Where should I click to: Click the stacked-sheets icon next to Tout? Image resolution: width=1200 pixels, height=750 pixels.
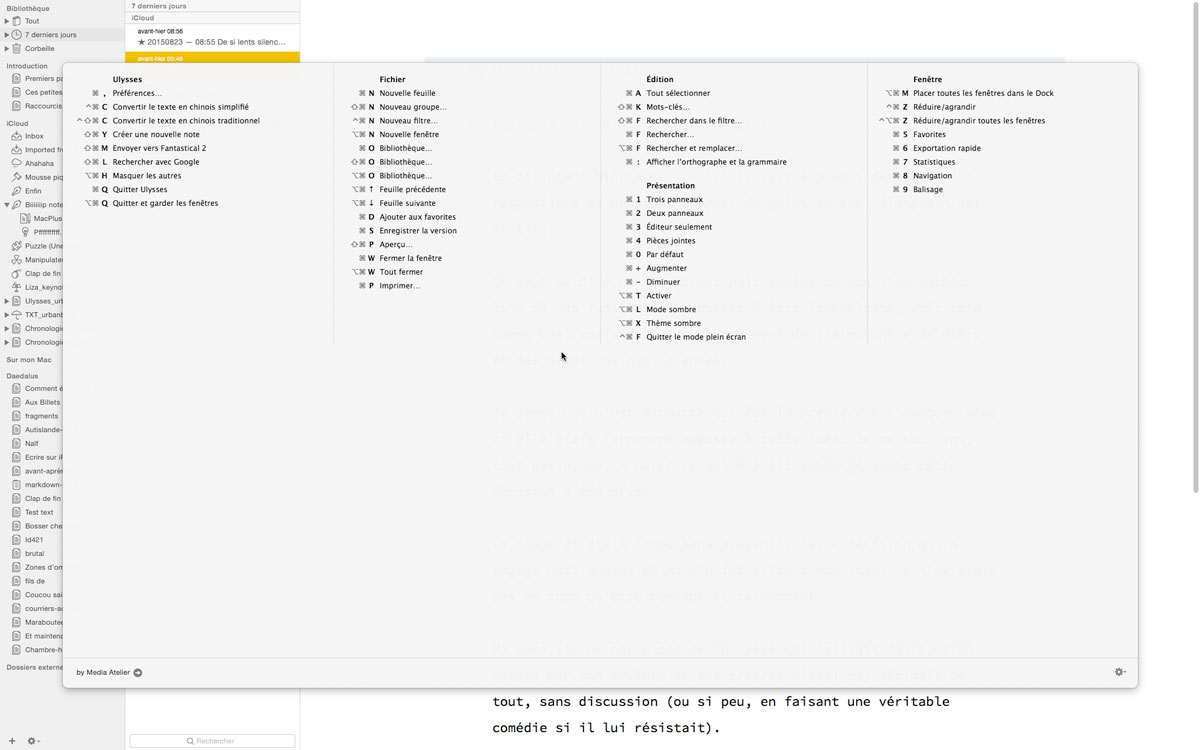tap(17, 21)
